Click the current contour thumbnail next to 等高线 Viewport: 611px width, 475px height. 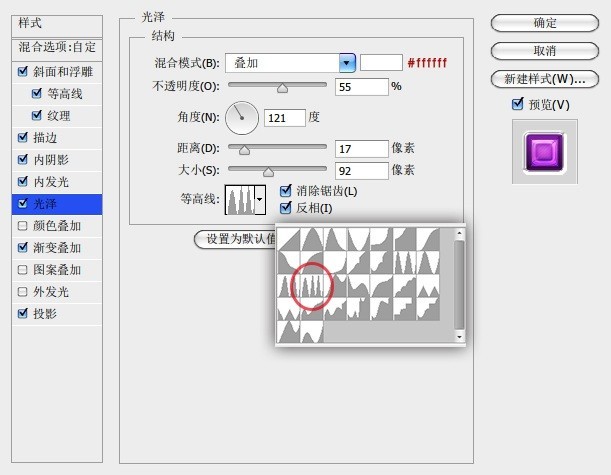[240, 200]
